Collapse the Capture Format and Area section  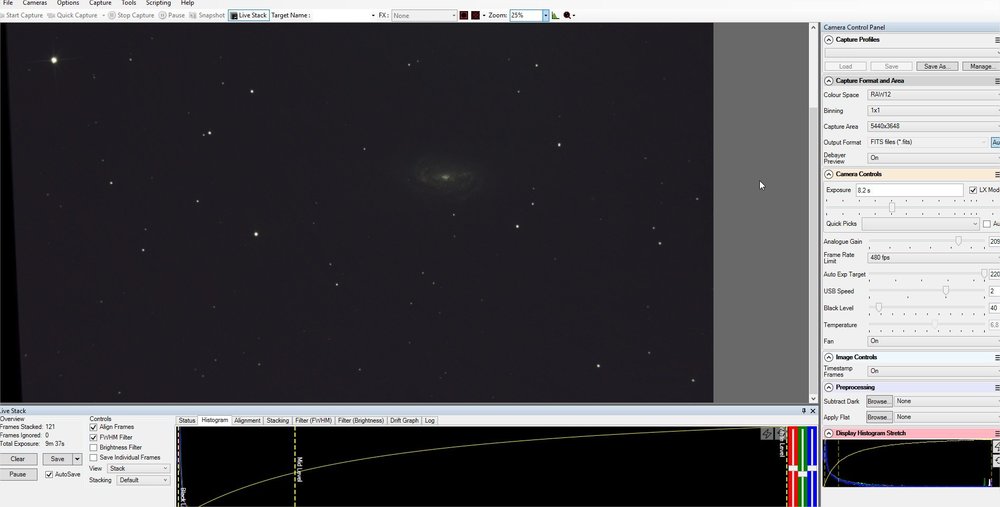(x=828, y=81)
